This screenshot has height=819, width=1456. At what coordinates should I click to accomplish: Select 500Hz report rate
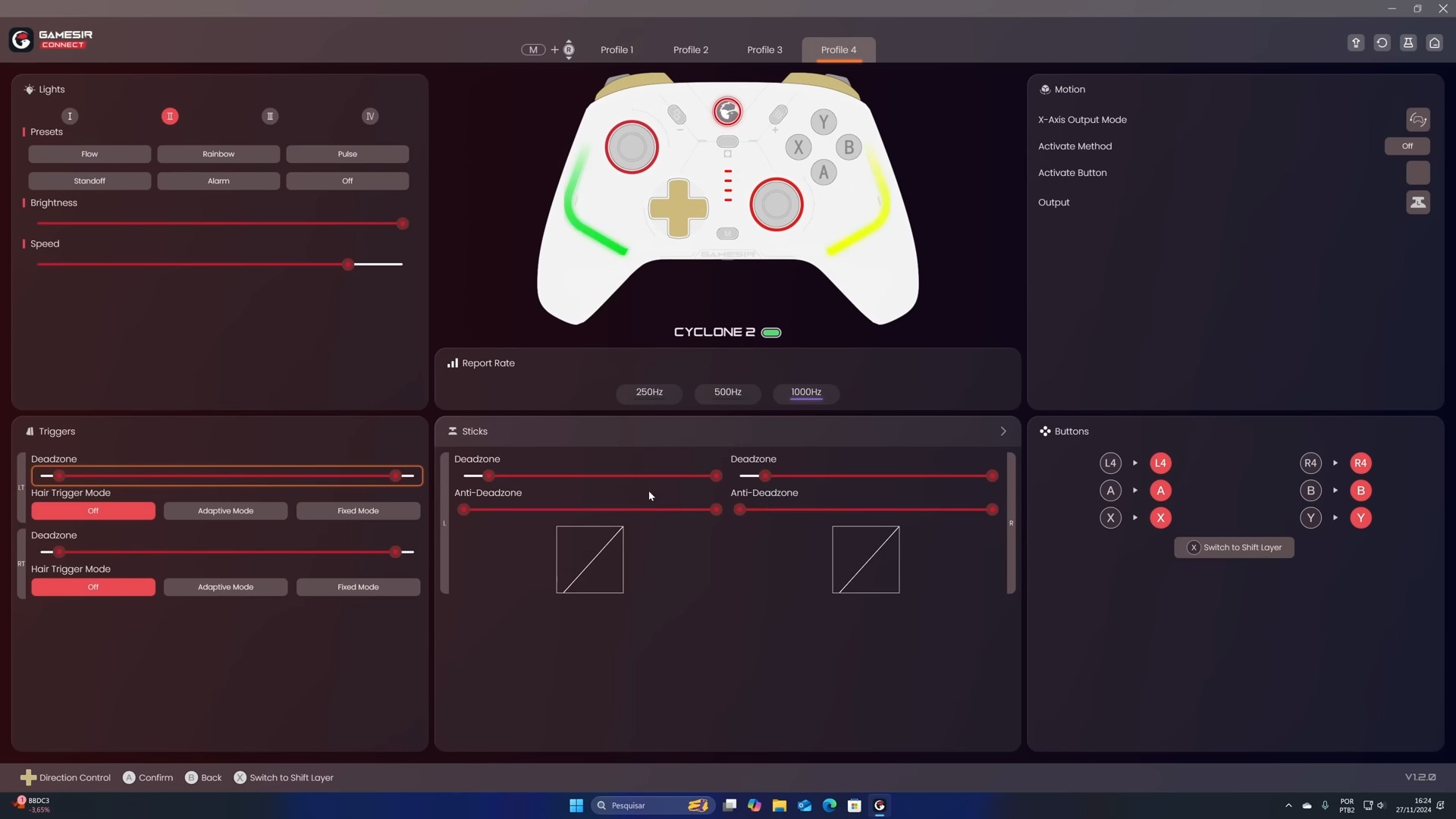[x=728, y=393]
